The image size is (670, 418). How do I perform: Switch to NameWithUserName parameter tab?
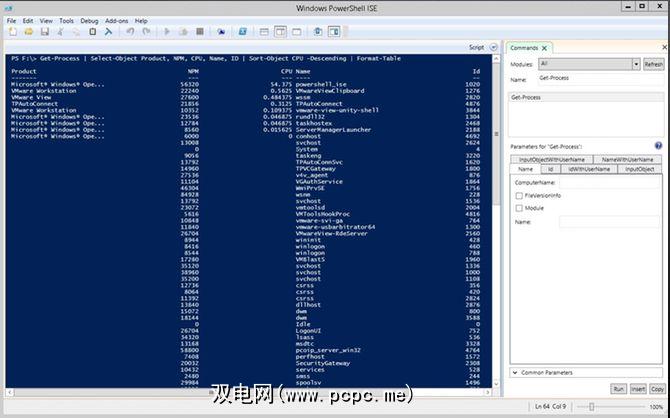click(x=627, y=159)
